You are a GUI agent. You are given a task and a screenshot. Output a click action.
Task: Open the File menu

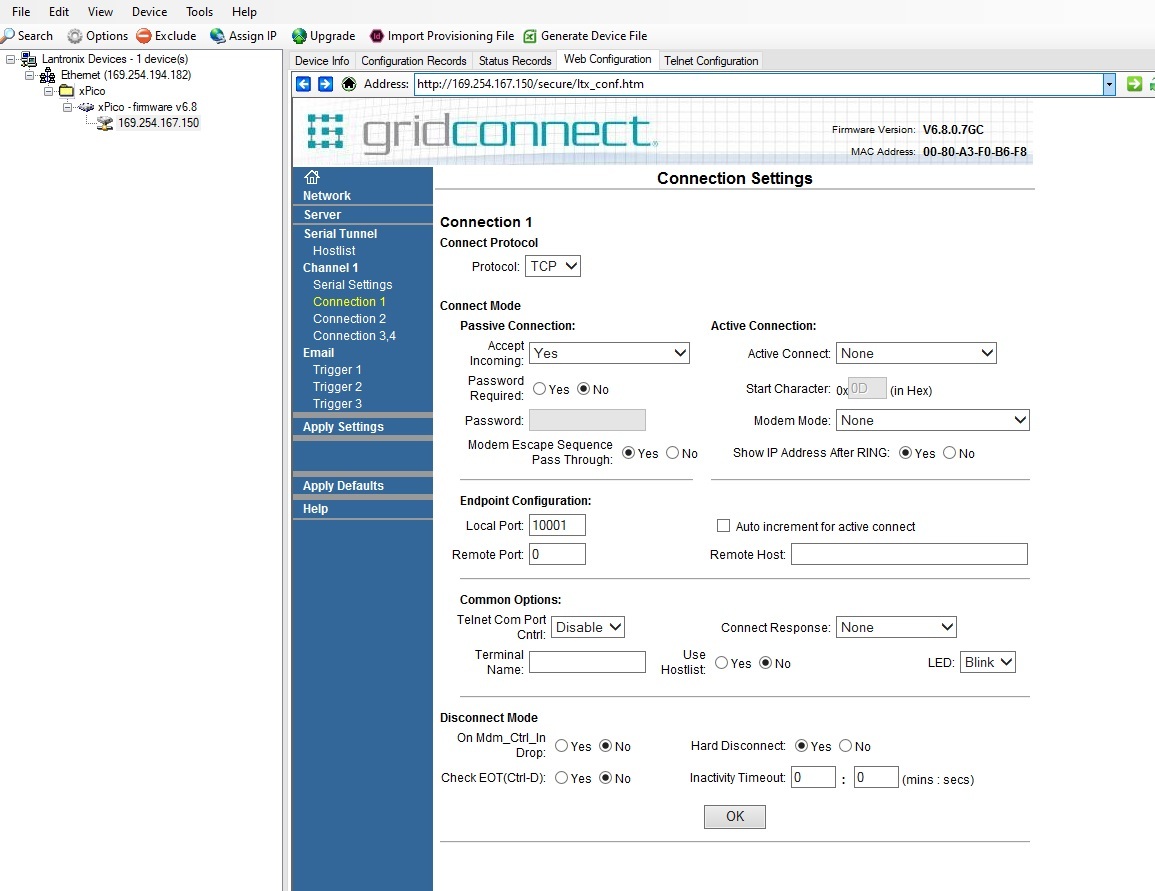21,12
